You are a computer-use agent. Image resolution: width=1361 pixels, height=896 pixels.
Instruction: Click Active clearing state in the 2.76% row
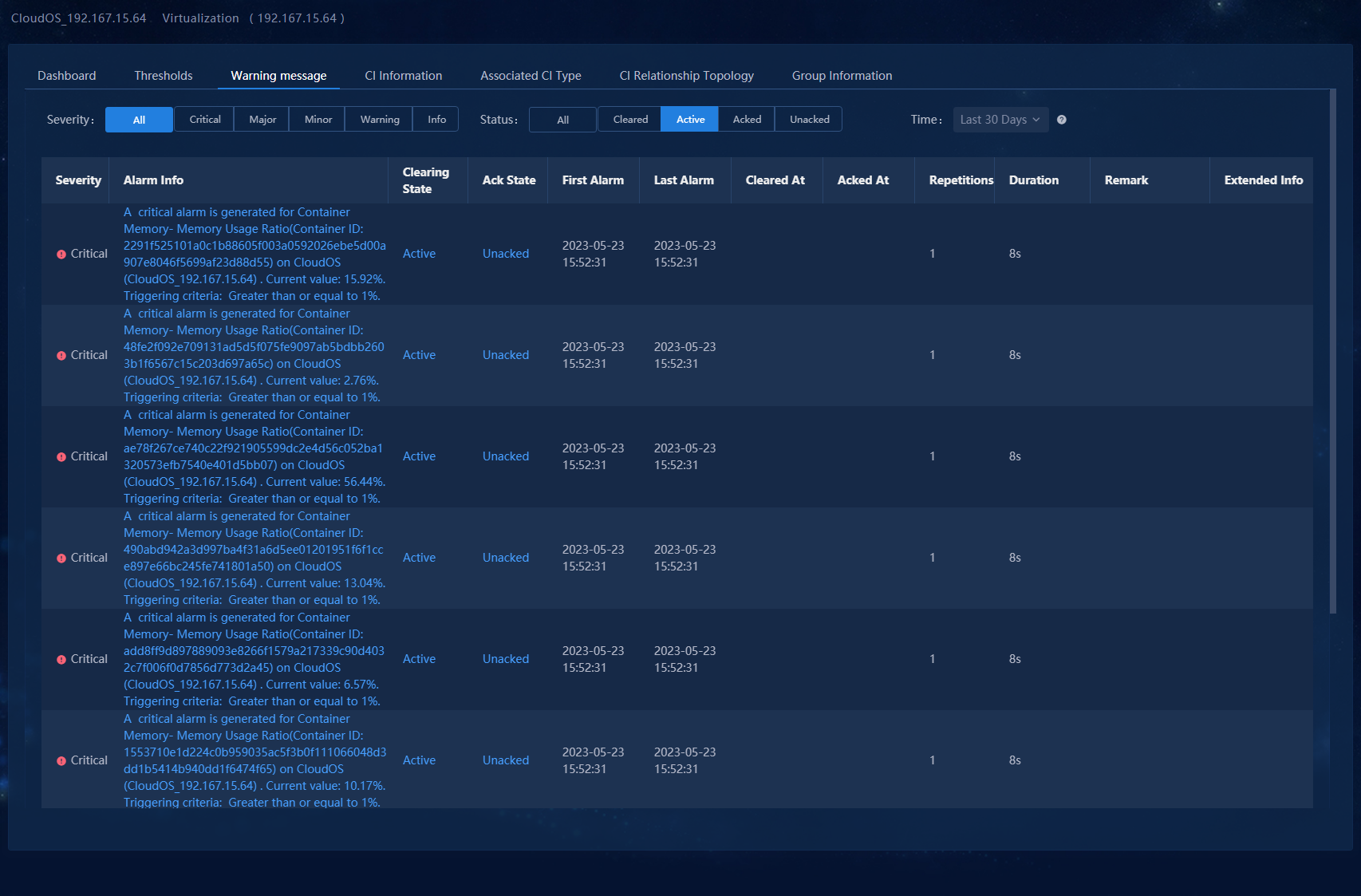pyautogui.click(x=419, y=355)
